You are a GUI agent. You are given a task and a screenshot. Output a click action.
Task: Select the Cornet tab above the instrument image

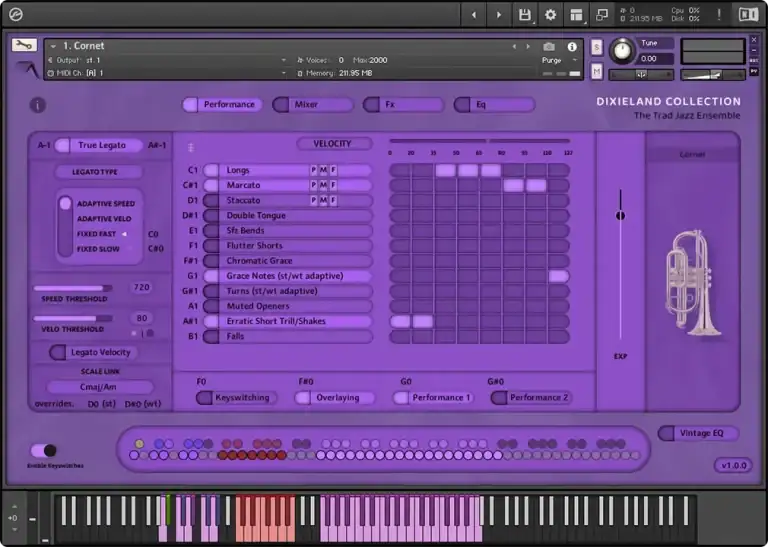coord(693,155)
